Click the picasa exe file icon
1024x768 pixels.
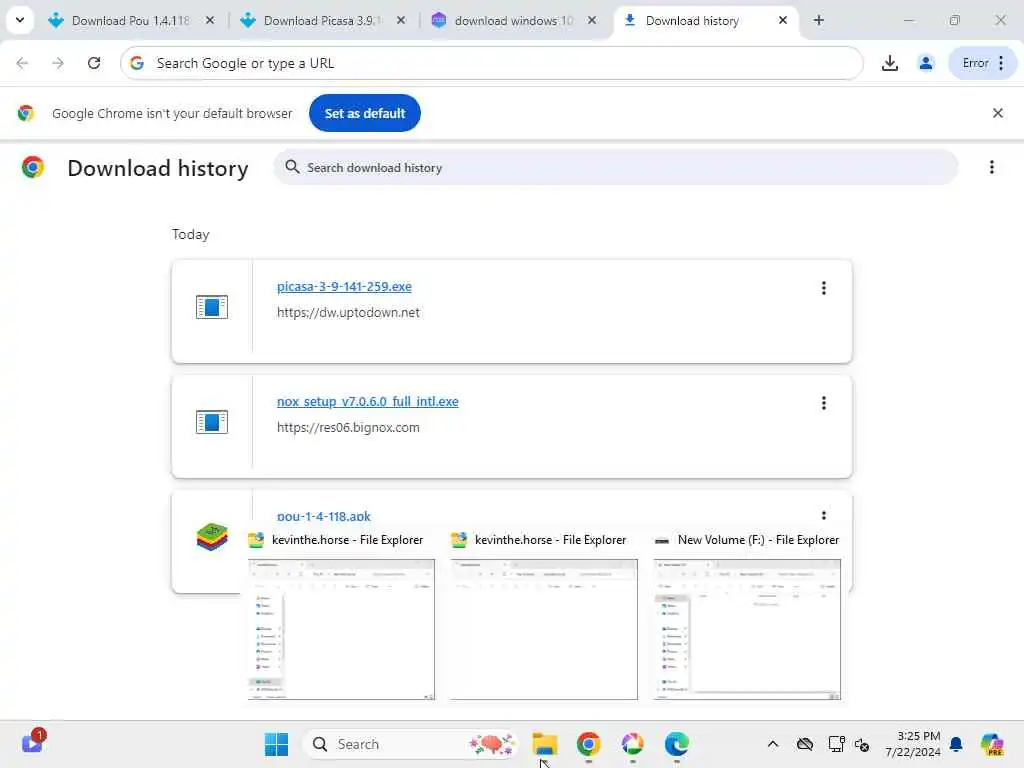pos(212,307)
